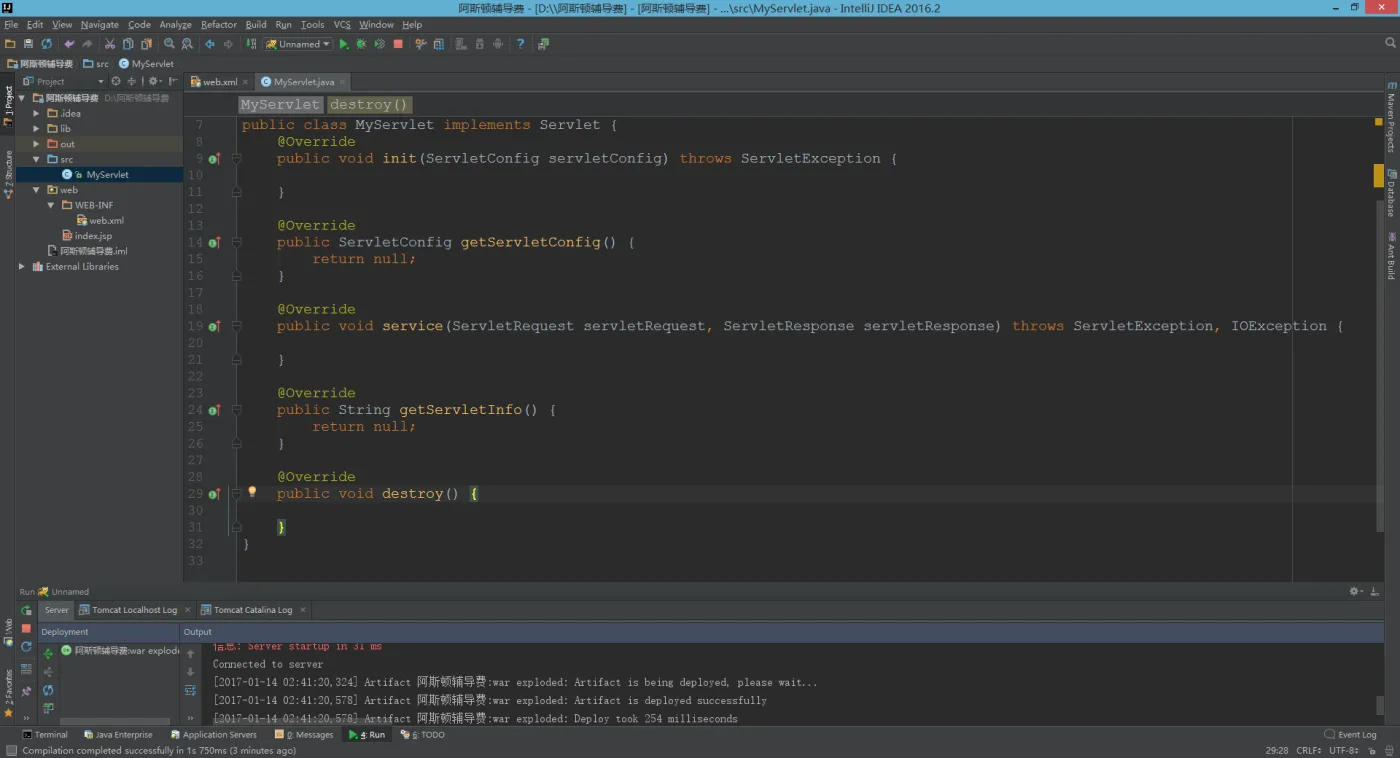
Task: Open the Tomcat Catalina Log tab
Action: coord(253,610)
